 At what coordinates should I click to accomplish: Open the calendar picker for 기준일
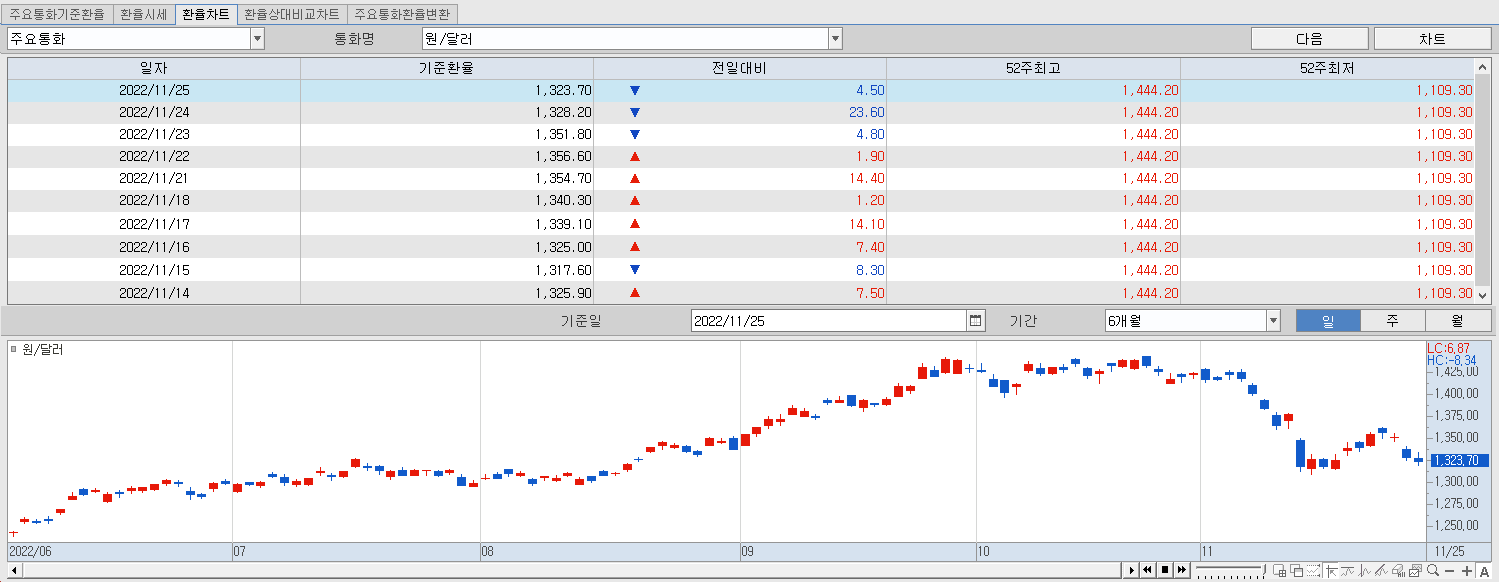tap(976, 320)
